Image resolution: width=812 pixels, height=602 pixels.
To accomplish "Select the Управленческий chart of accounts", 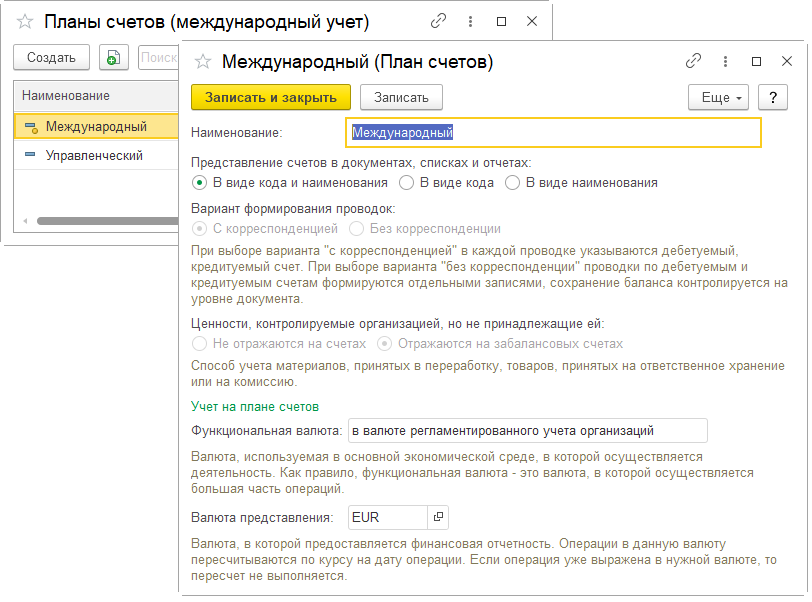I will click(93, 156).
